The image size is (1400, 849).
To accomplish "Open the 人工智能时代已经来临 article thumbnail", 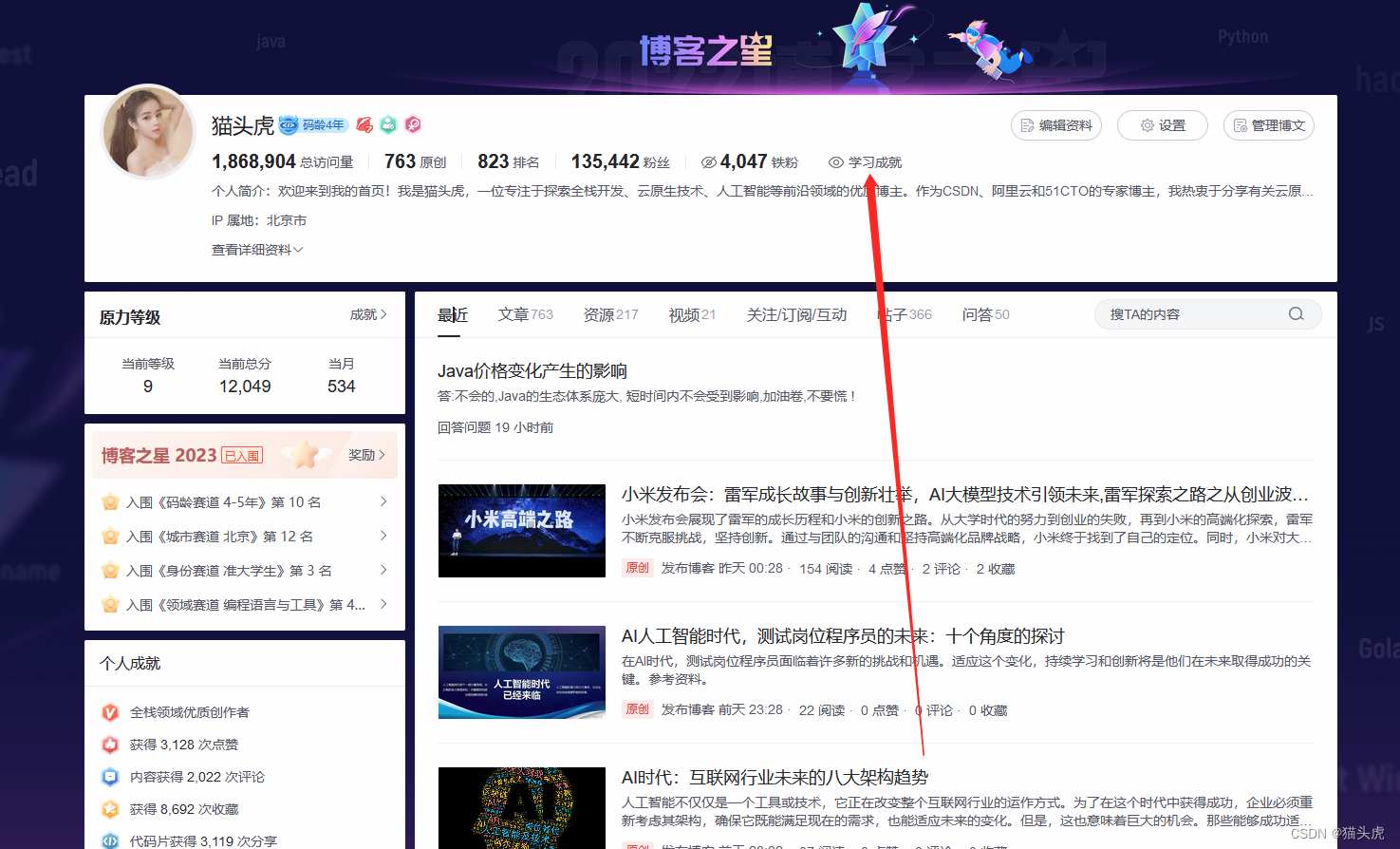I will [522, 672].
